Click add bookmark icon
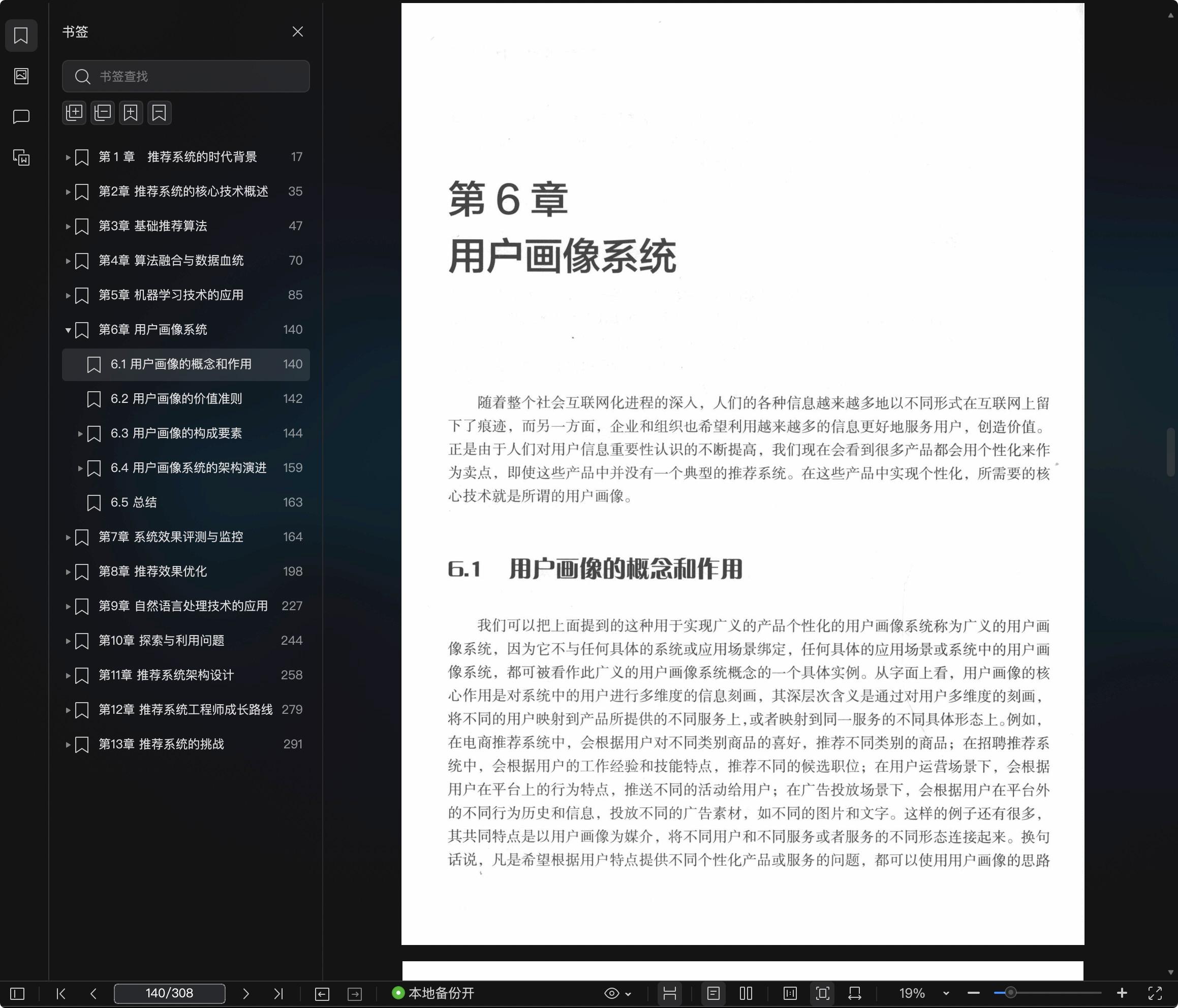This screenshot has width=1178, height=1008. (131, 113)
